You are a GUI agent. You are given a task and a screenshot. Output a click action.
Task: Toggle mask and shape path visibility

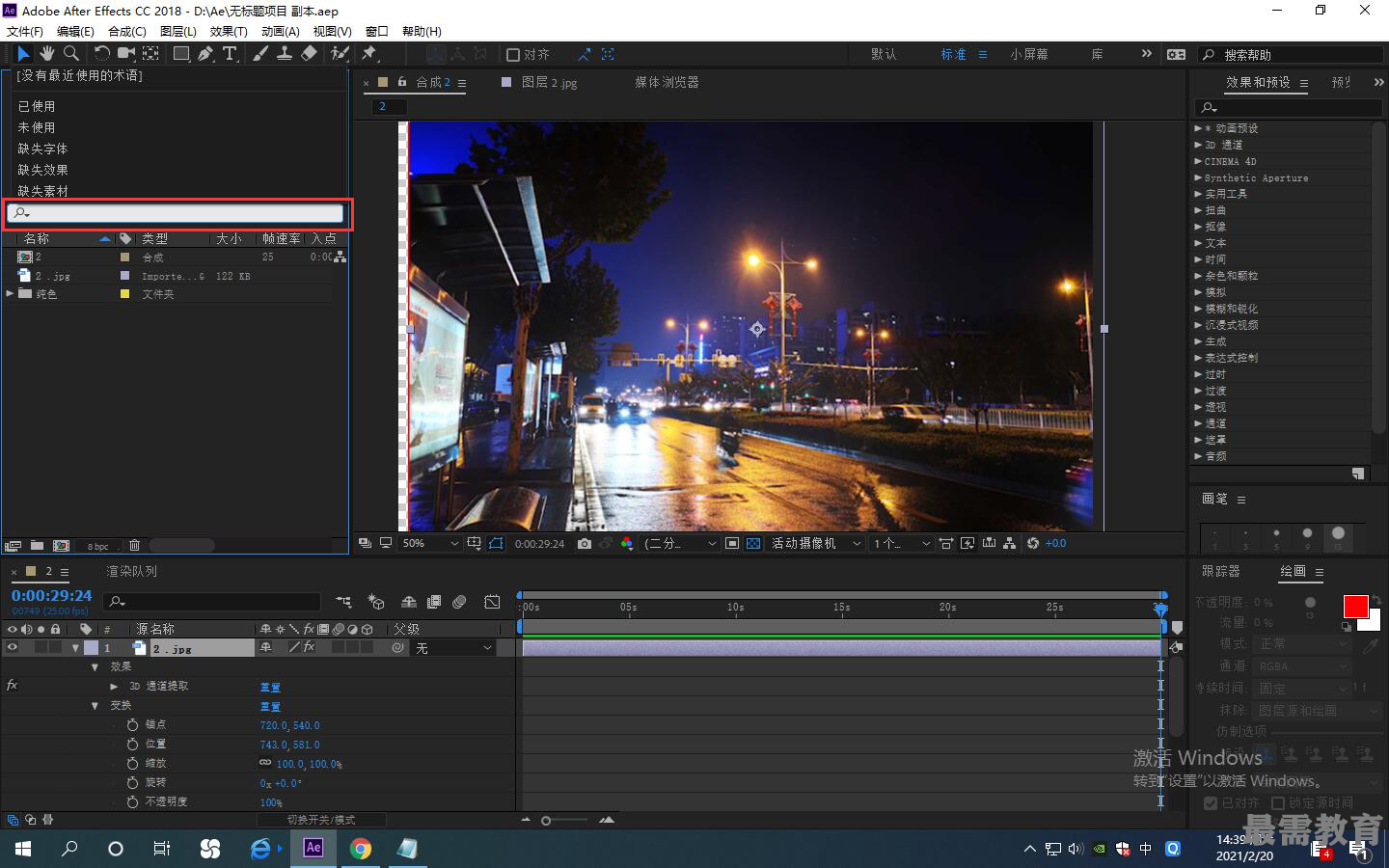pos(496,544)
